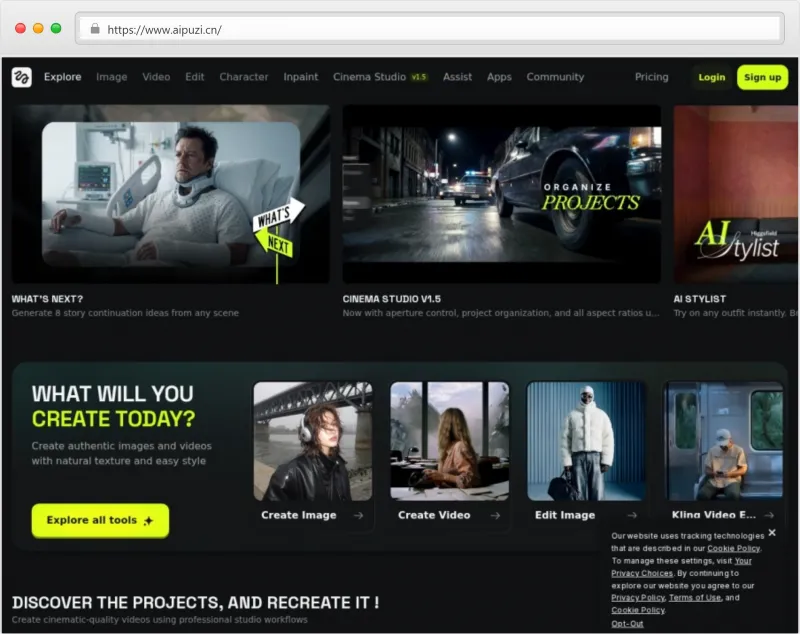Go to the Community section

tap(555, 77)
